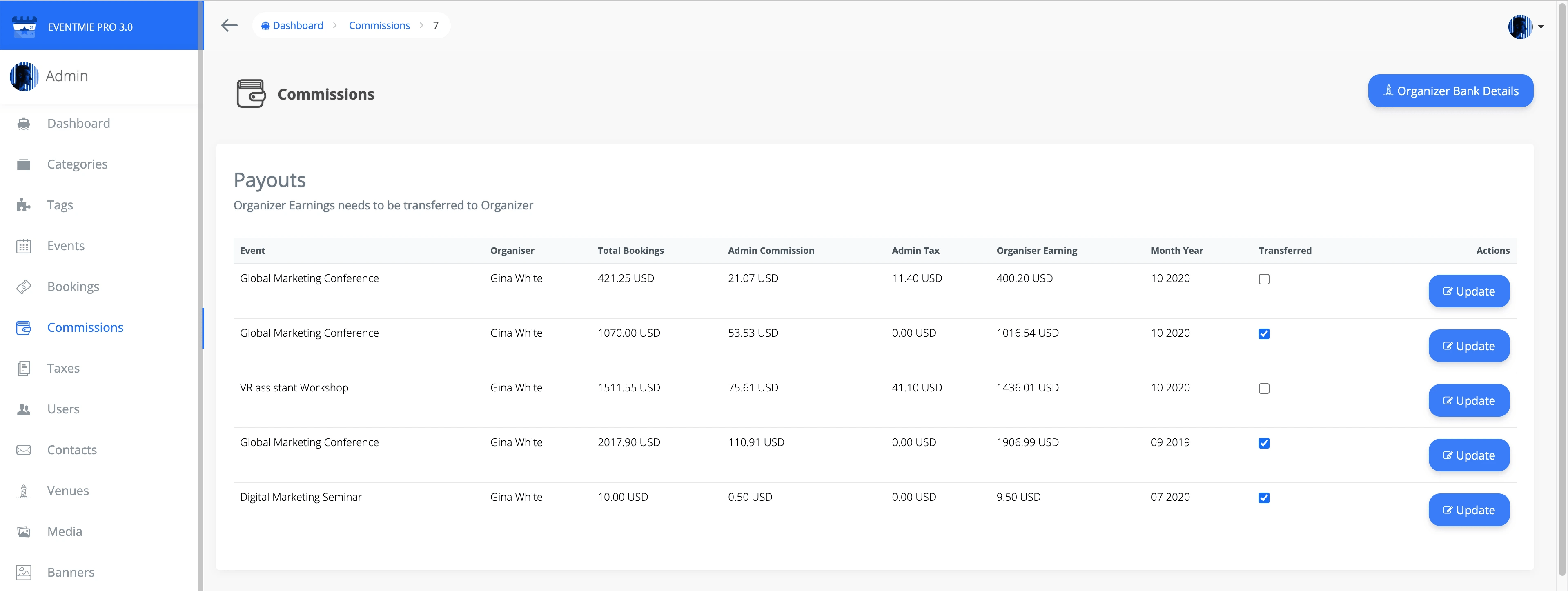This screenshot has width=1568, height=591.
Task: Uncheck Transferred for 1070.00 USD payout
Action: [x=1264, y=334]
